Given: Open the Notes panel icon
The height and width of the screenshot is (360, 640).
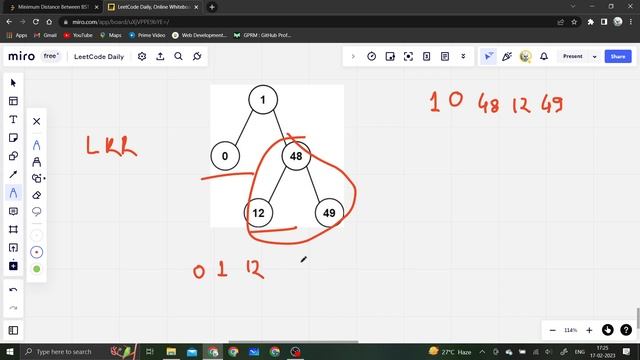Looking at the screenshot, I should (x=445, y=56).
